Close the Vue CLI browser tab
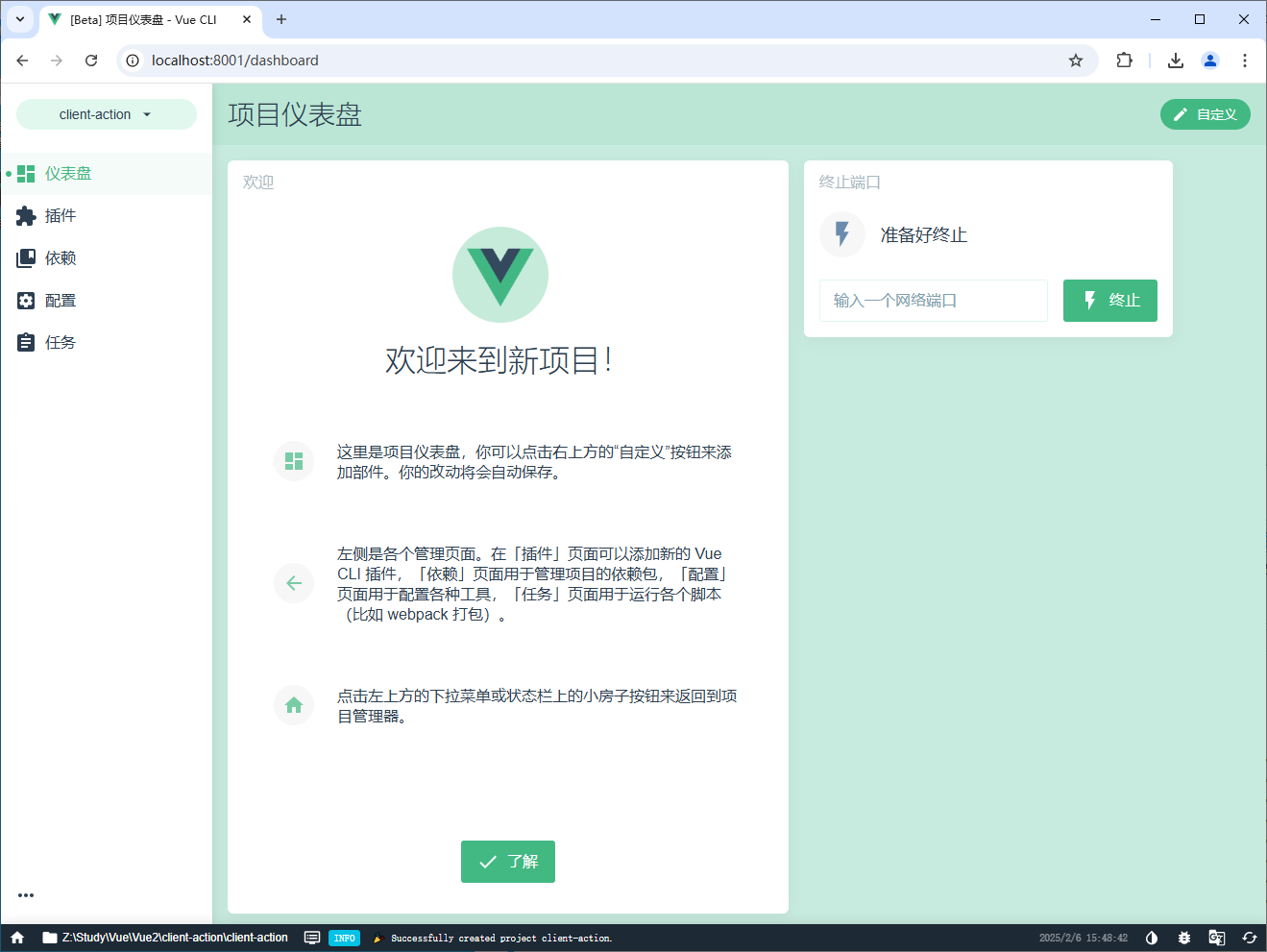 (x=247, y=19)
